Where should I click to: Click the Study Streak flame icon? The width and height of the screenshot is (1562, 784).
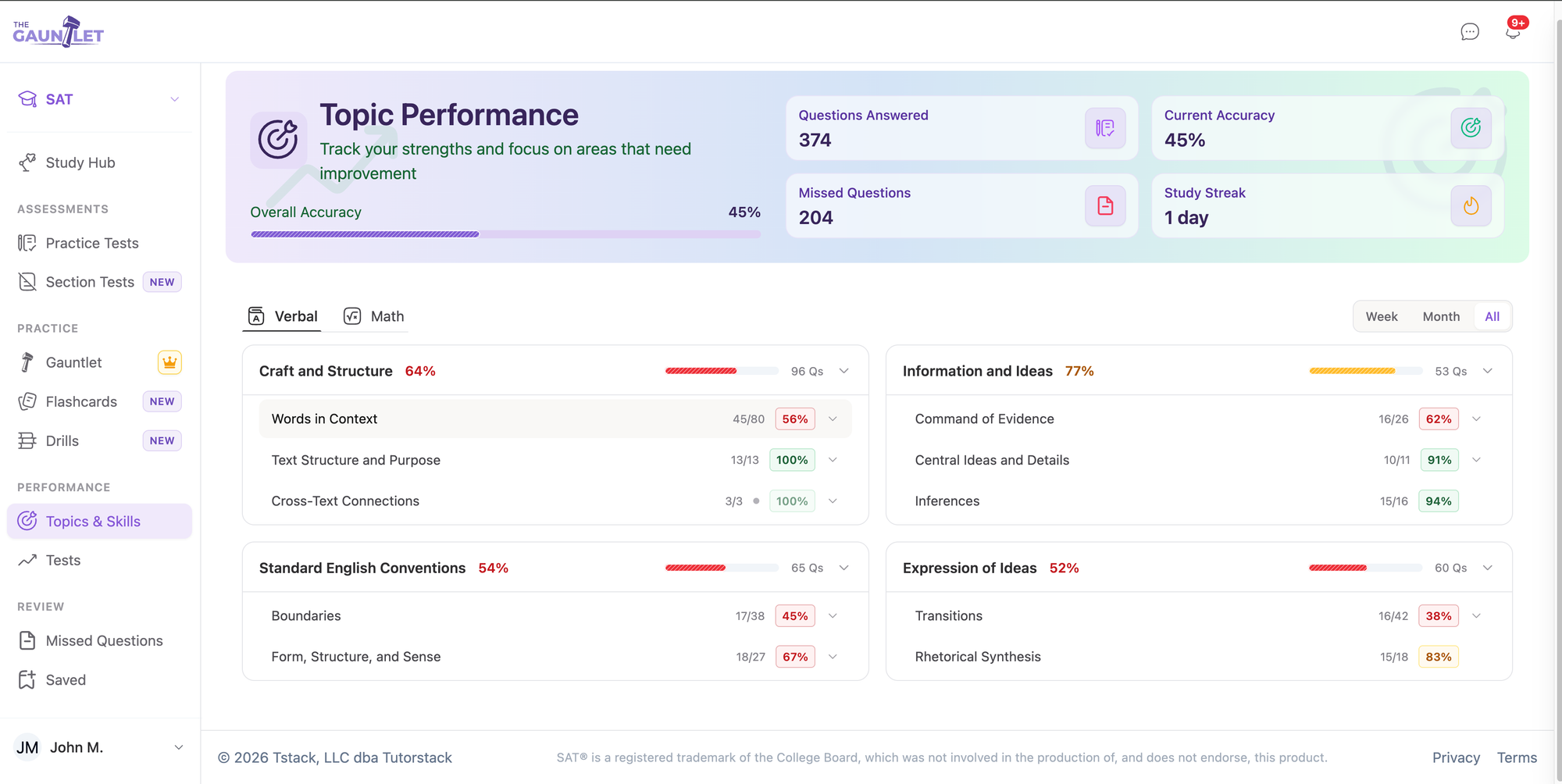coord(1471,206)
